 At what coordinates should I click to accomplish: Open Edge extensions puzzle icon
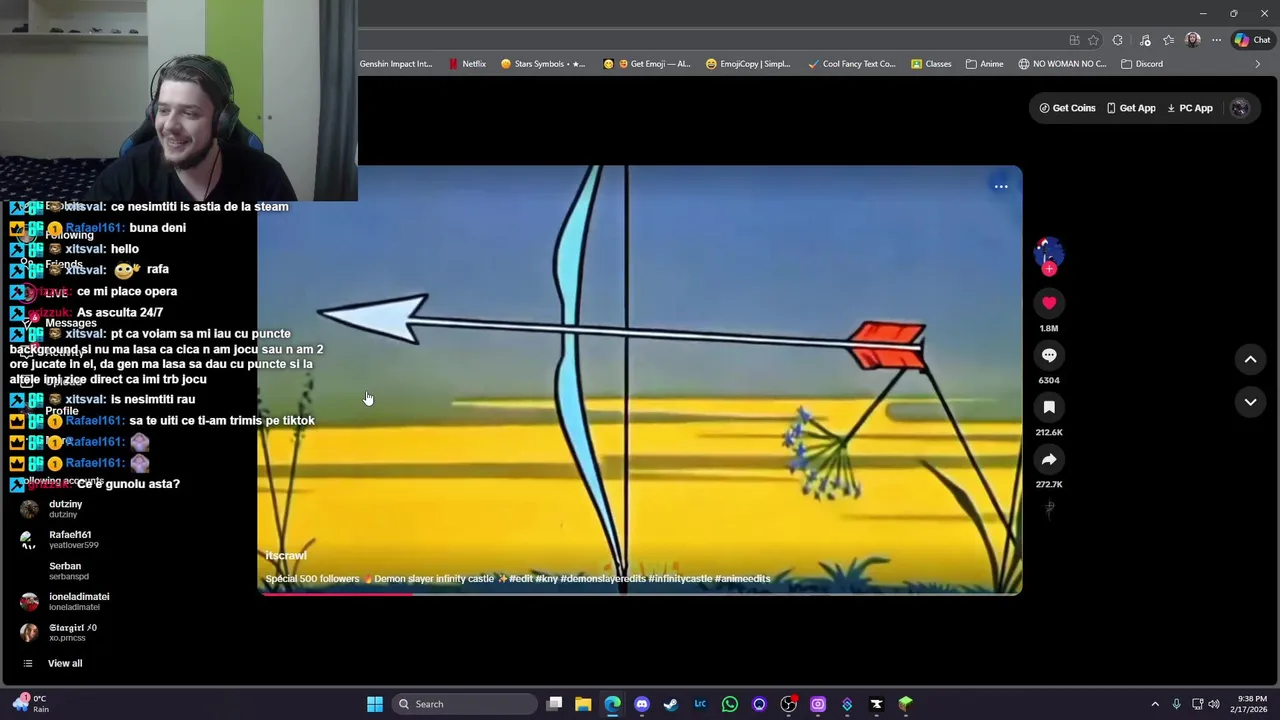(1118, 40)
